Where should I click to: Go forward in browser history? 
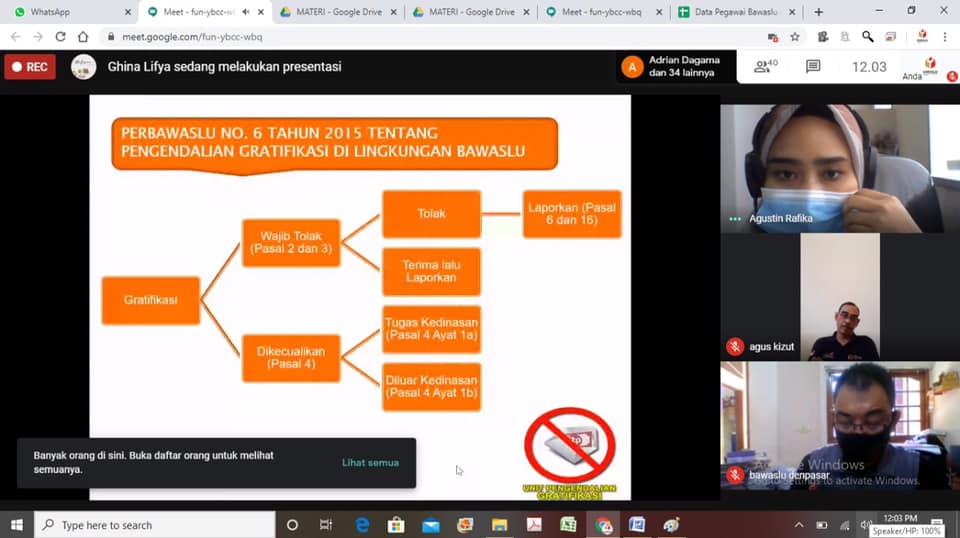click(38, 37)
